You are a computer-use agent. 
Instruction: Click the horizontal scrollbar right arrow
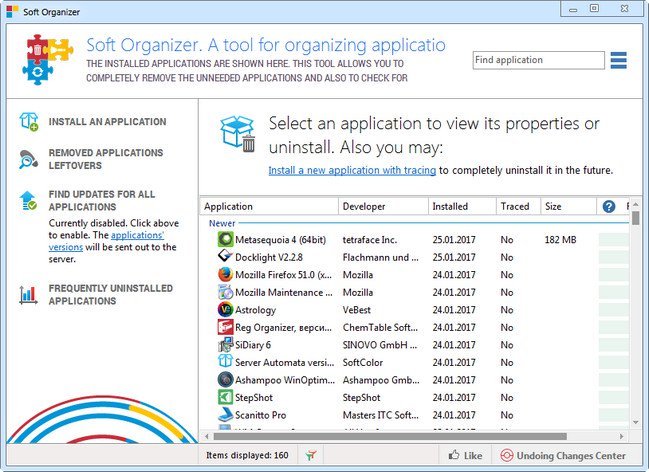point(621,436)
